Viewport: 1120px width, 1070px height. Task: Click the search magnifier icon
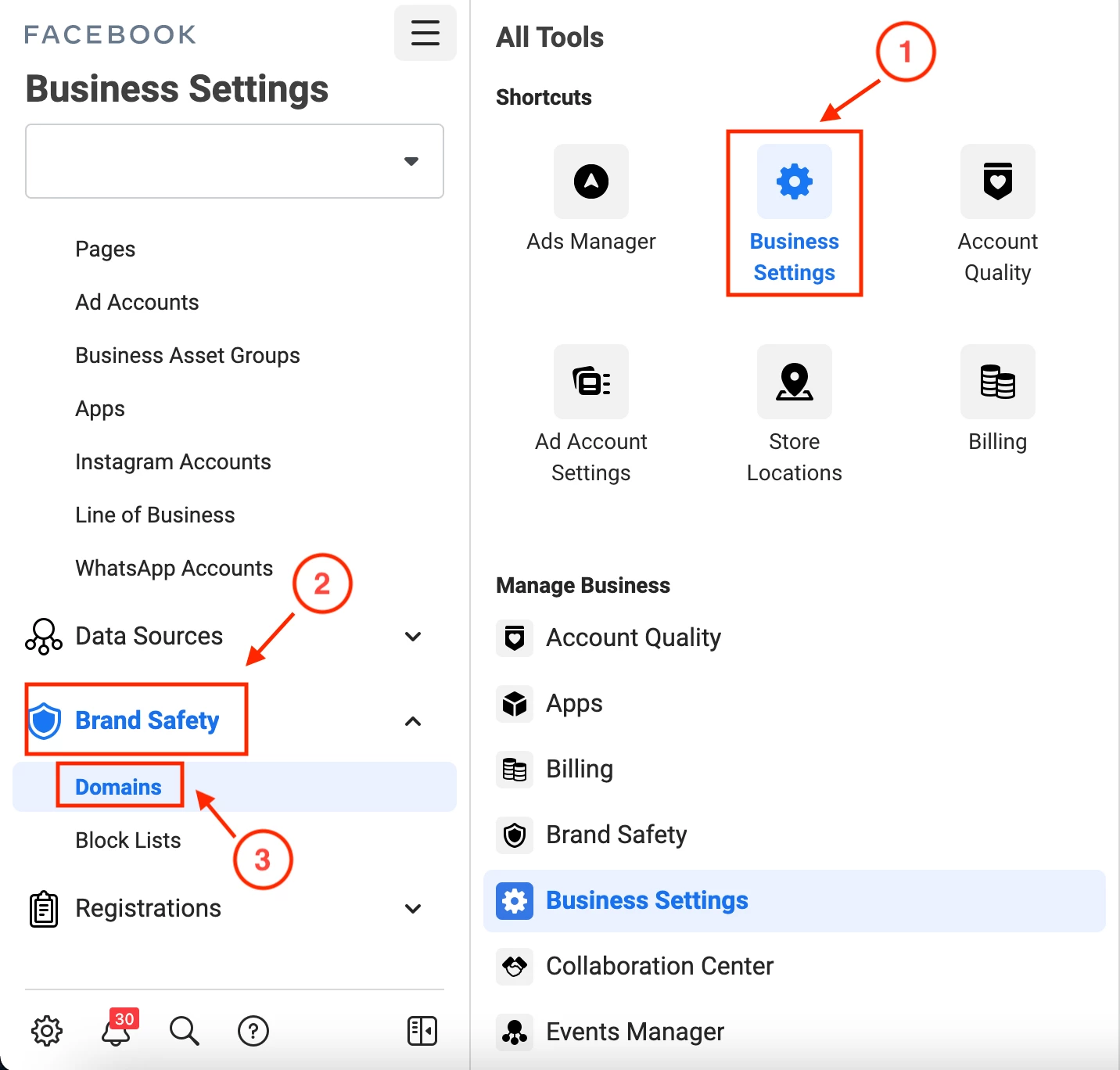(185, 1031)
